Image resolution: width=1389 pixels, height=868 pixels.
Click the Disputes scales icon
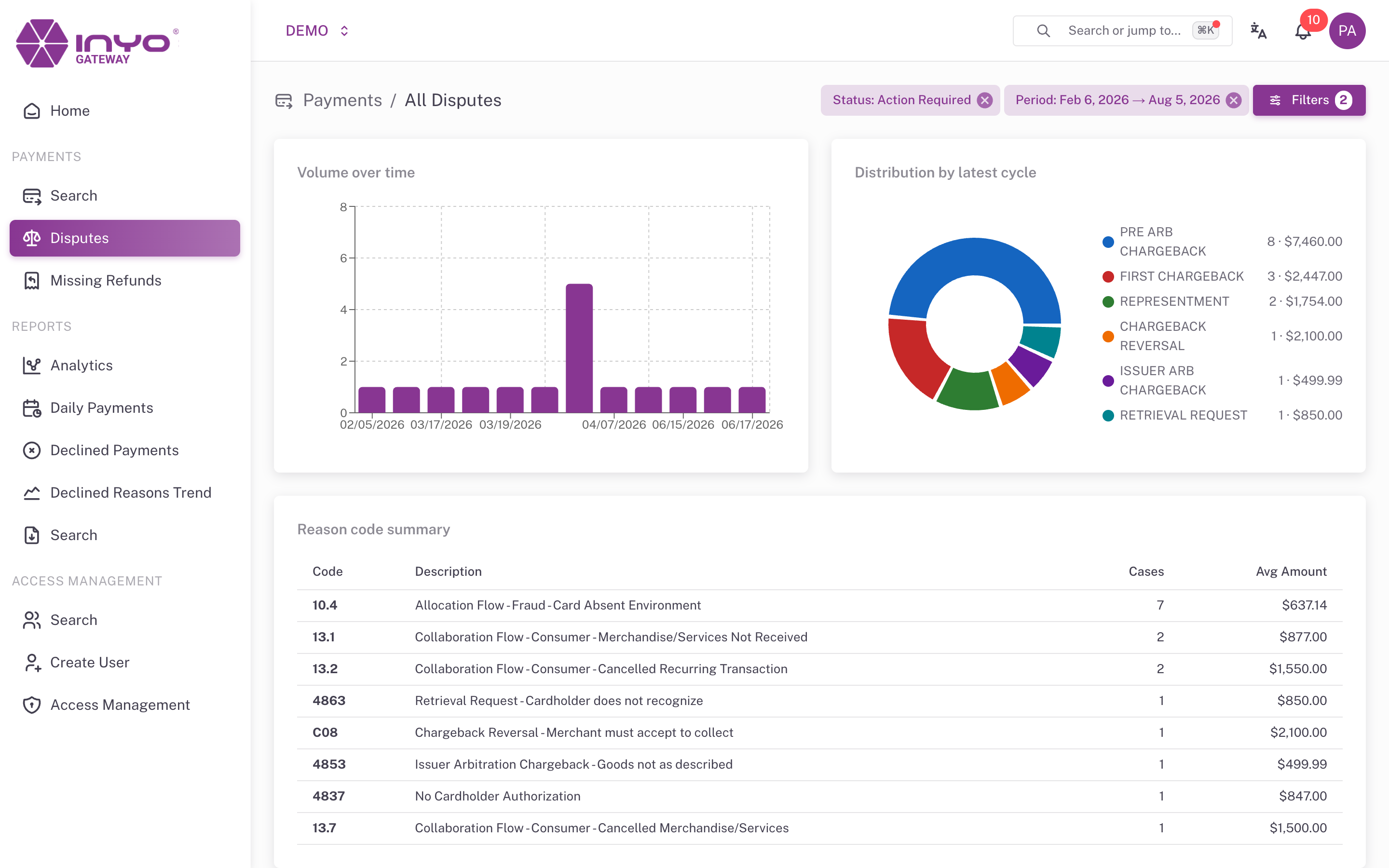31,238
